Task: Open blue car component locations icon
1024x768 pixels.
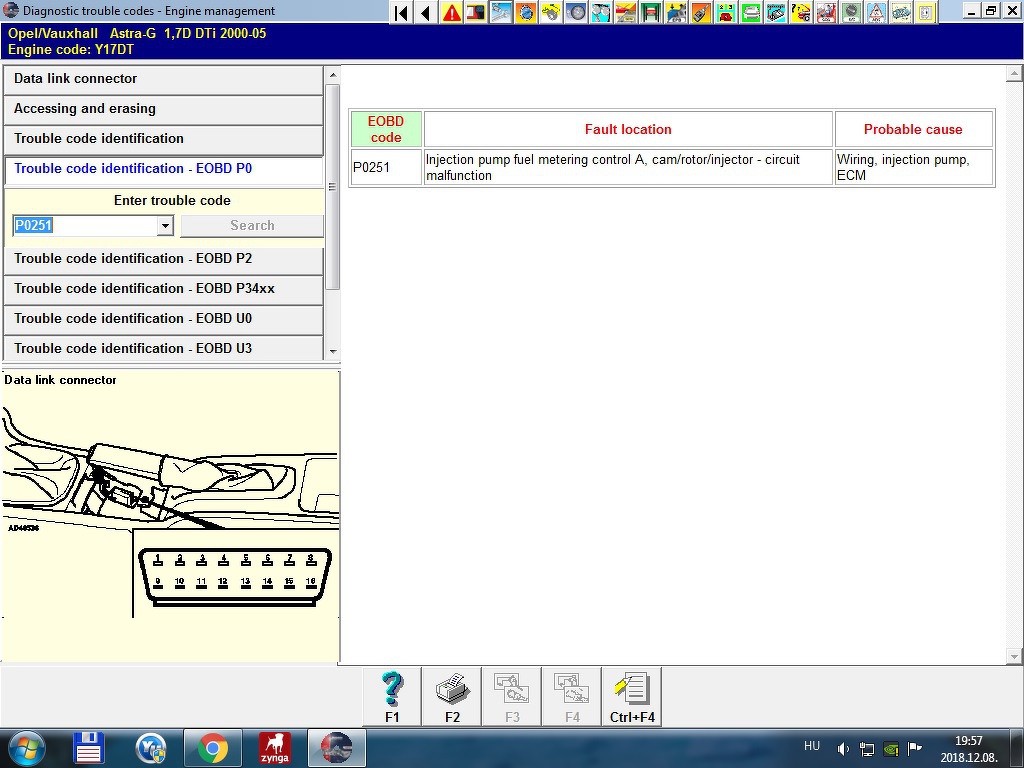Action: coord(901,12)
